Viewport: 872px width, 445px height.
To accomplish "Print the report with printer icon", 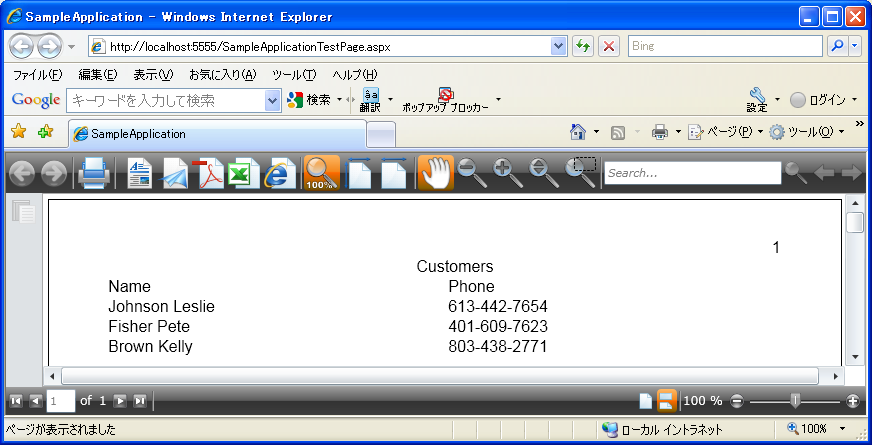I will pos(93,173).
